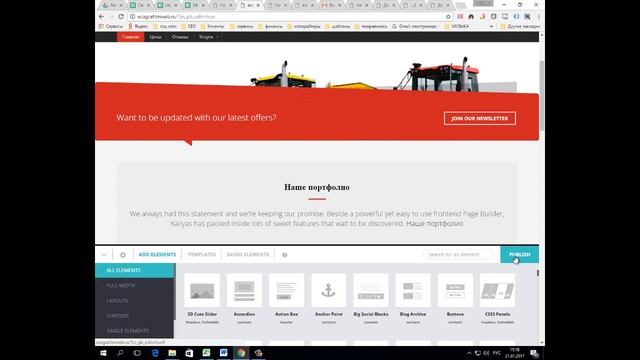The width and height of the screenshot is (640, 360).
Task: Open SEO bookmarks folder
Action: [x=188, y=26]
